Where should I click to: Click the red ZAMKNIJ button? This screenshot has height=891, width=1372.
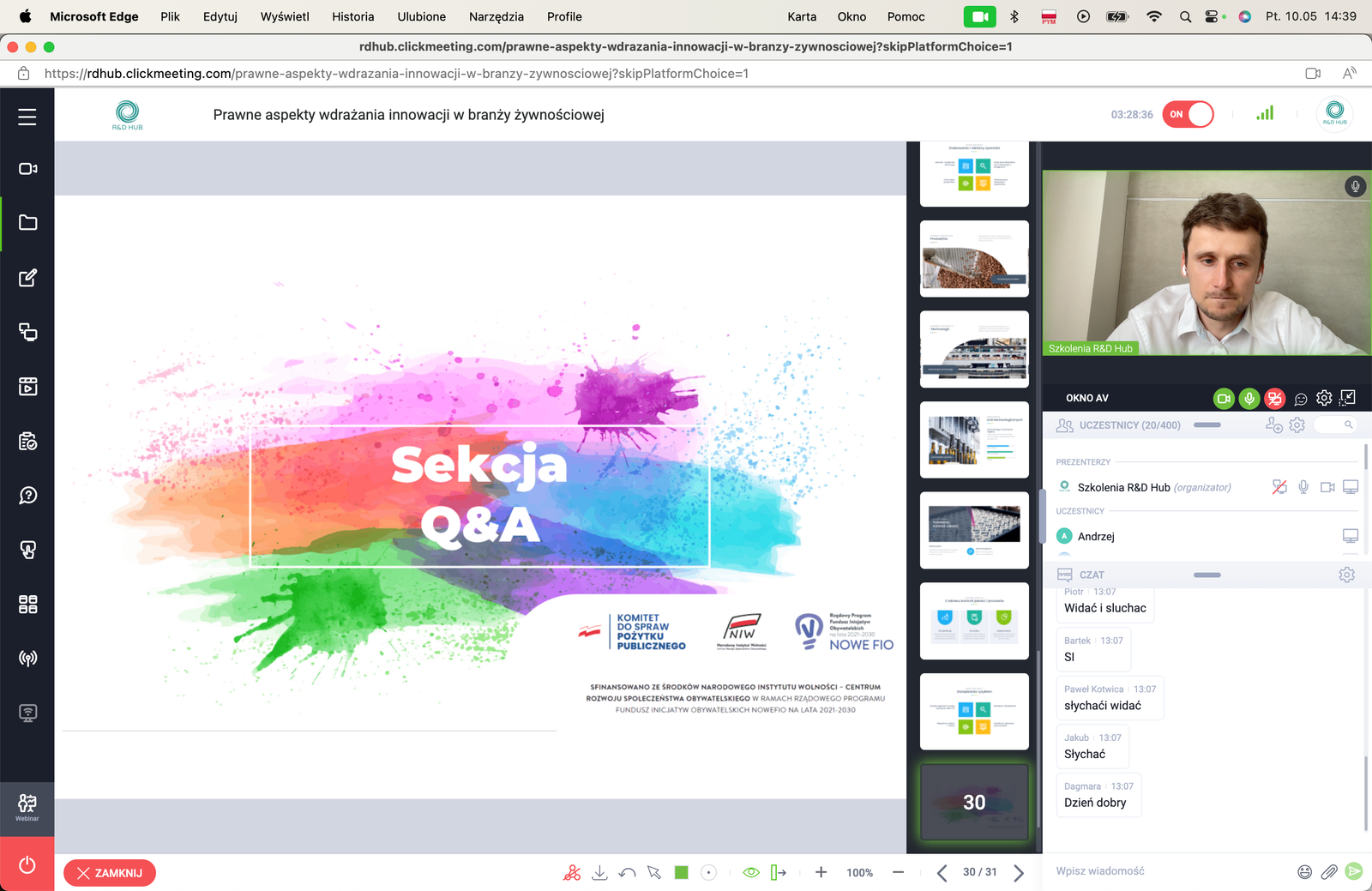110,873
